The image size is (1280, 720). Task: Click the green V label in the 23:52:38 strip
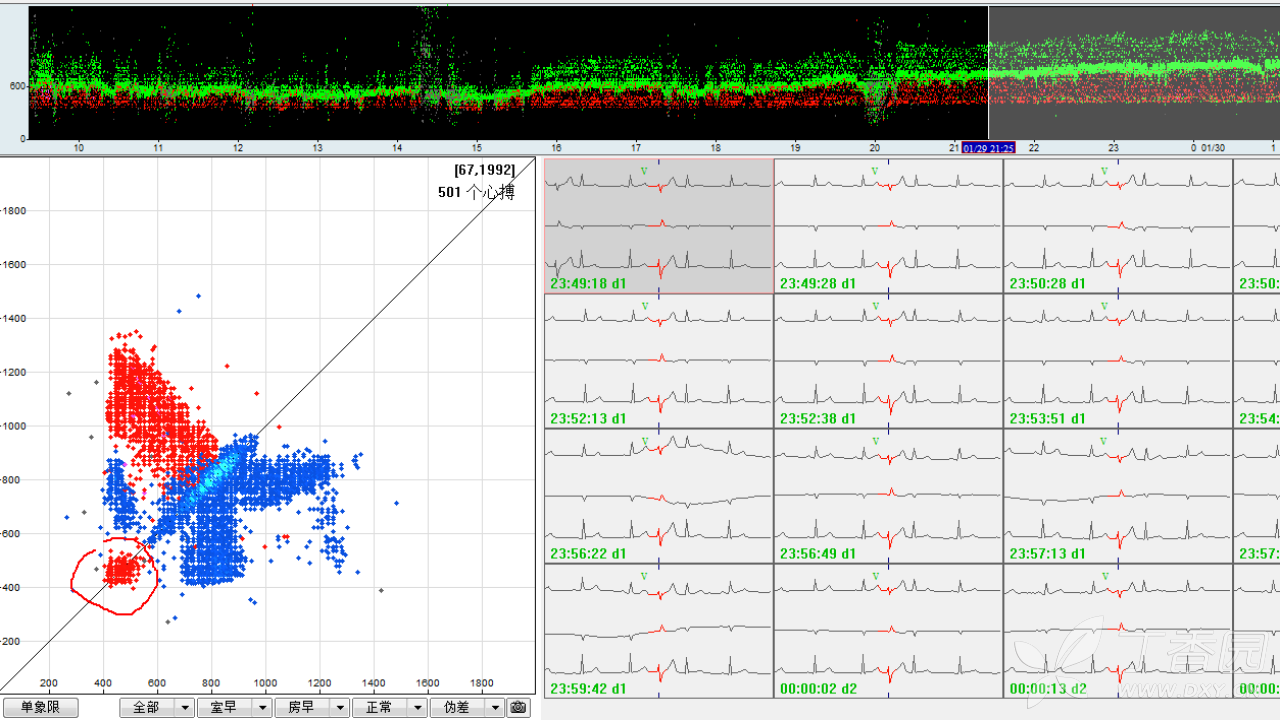tap(875, 306)
